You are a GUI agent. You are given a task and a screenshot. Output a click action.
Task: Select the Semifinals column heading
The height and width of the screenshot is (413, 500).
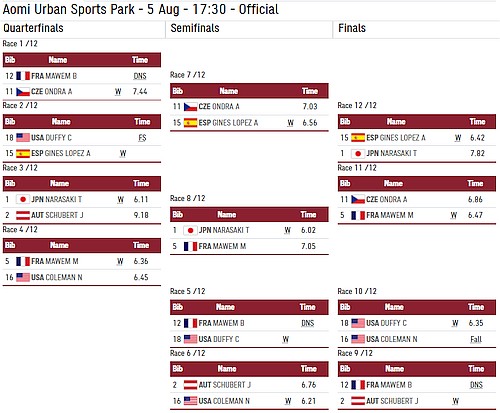click(195, 28)
